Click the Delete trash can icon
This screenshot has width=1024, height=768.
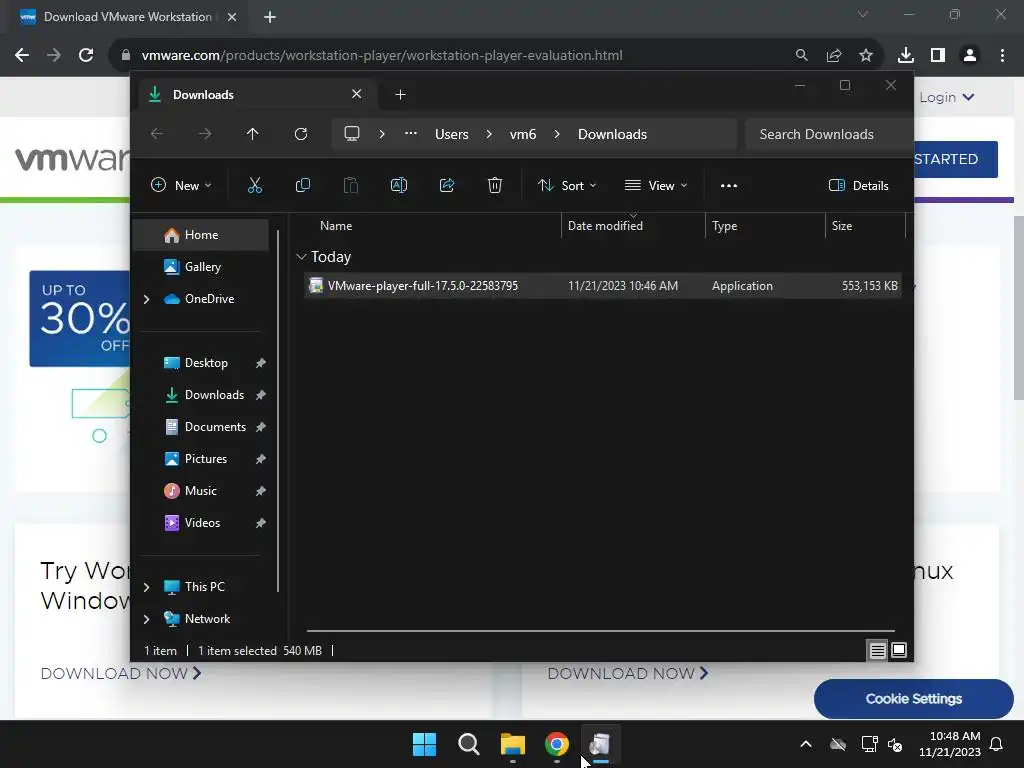point(495,185)
